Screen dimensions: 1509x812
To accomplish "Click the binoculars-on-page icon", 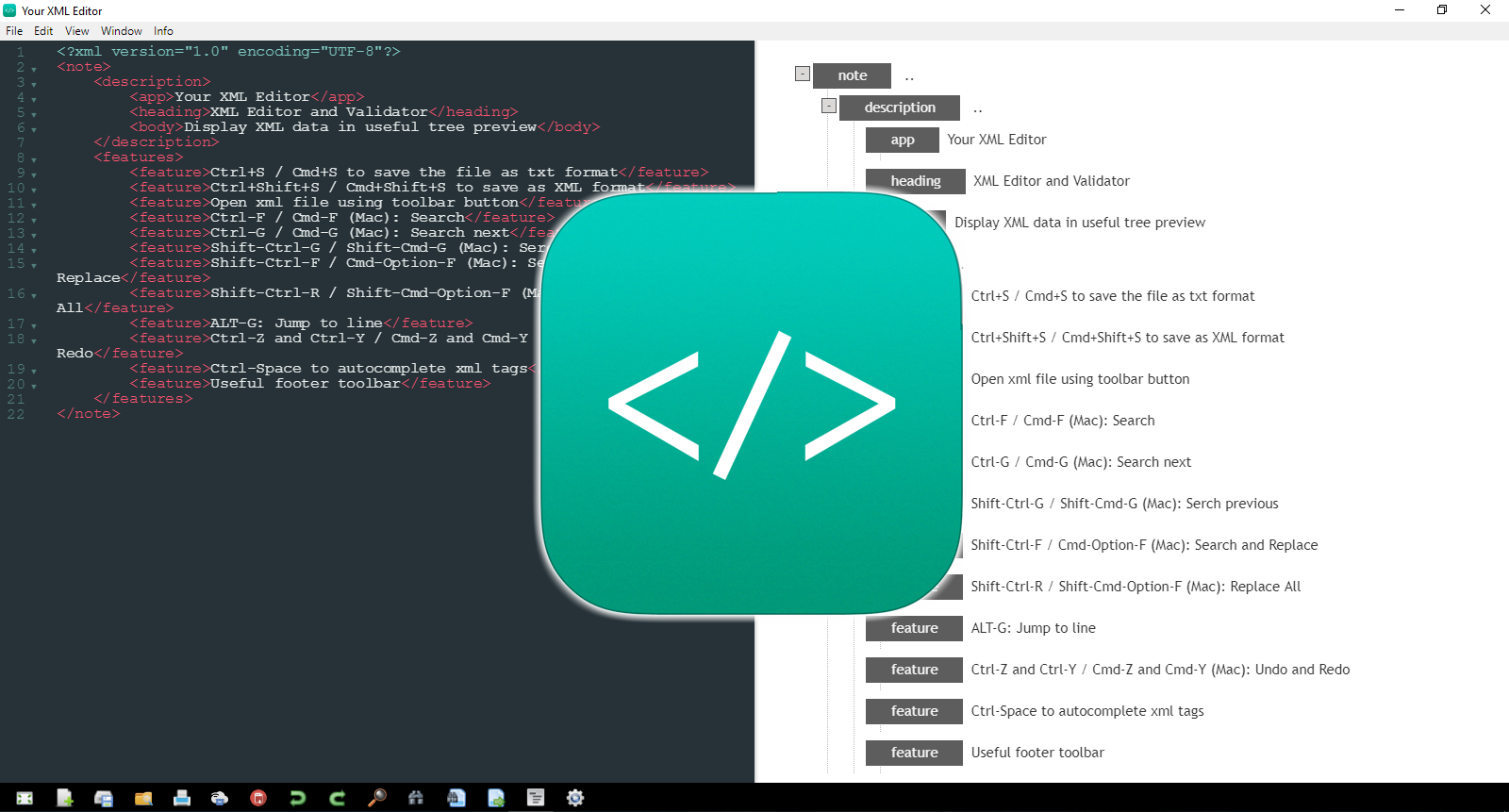I will [x=456, y=798].
